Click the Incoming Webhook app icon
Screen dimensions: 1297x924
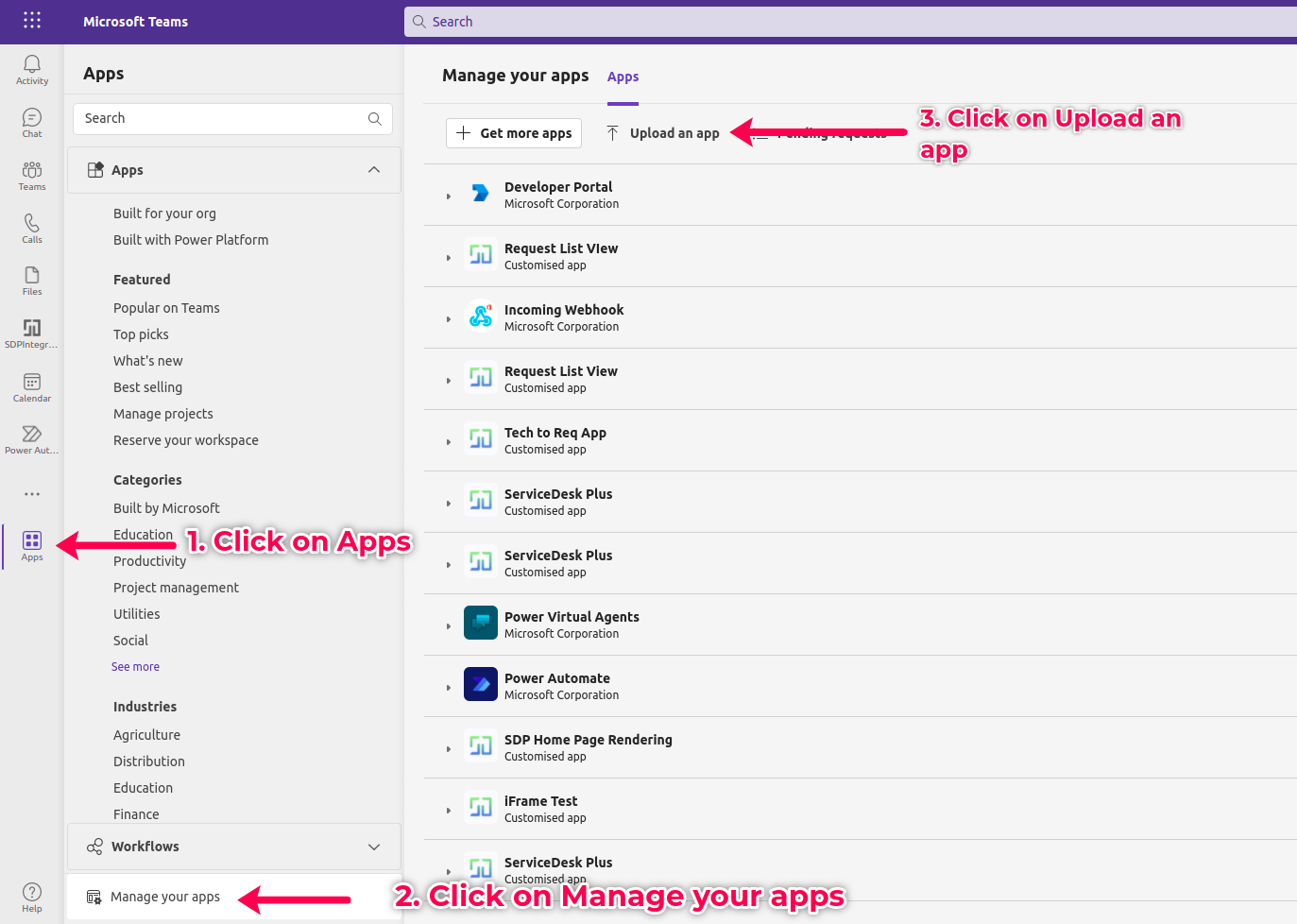click(x=481, y=317)
